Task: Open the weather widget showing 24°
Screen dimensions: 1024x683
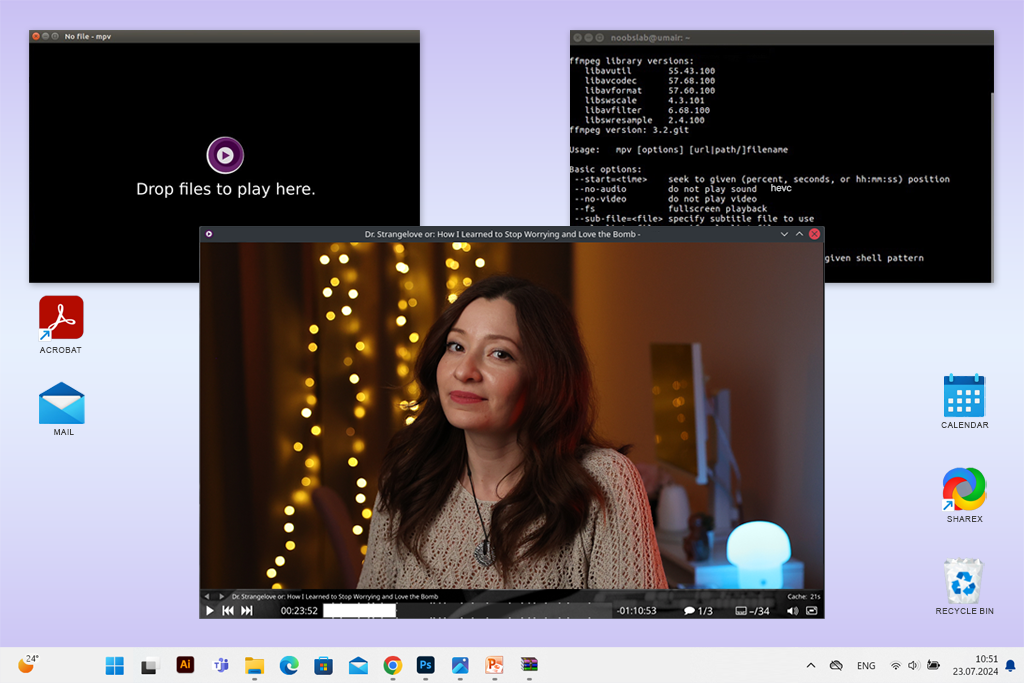Action: (x=28, y=664)
